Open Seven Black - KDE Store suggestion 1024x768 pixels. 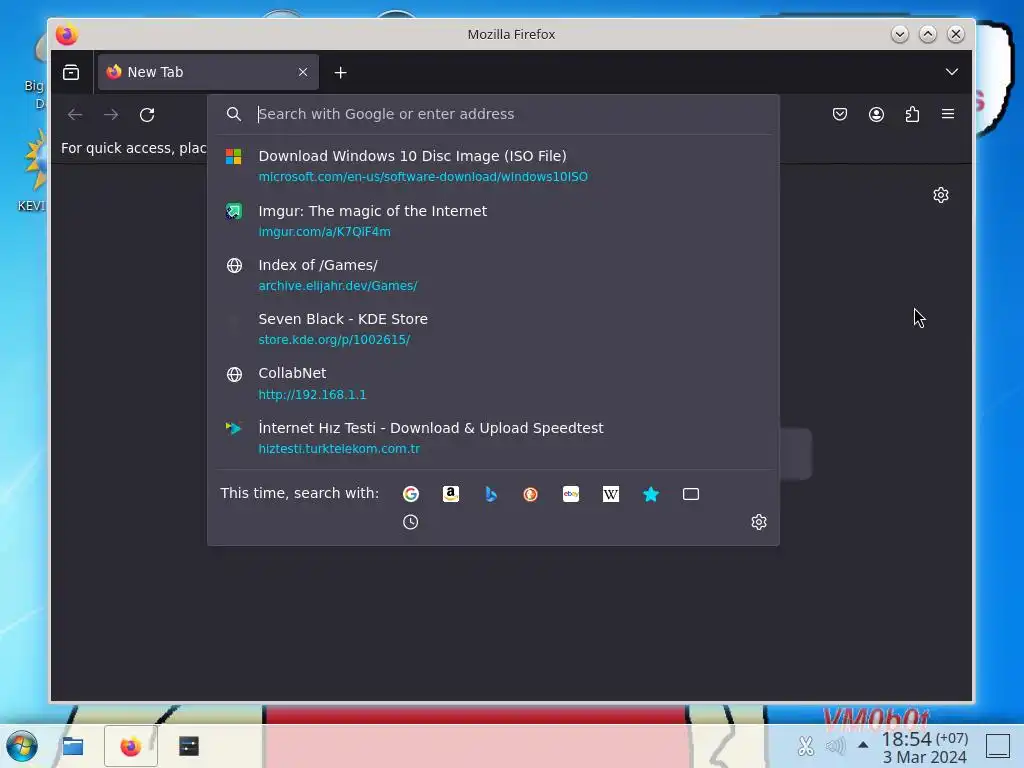pos(493,329)
